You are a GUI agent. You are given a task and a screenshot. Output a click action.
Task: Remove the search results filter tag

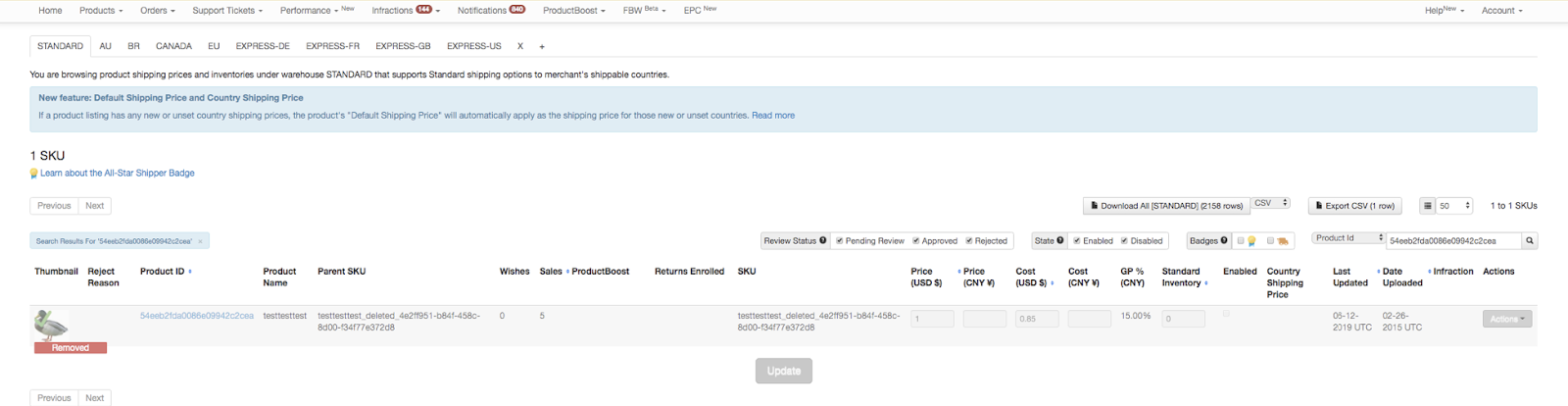(201, 241)
